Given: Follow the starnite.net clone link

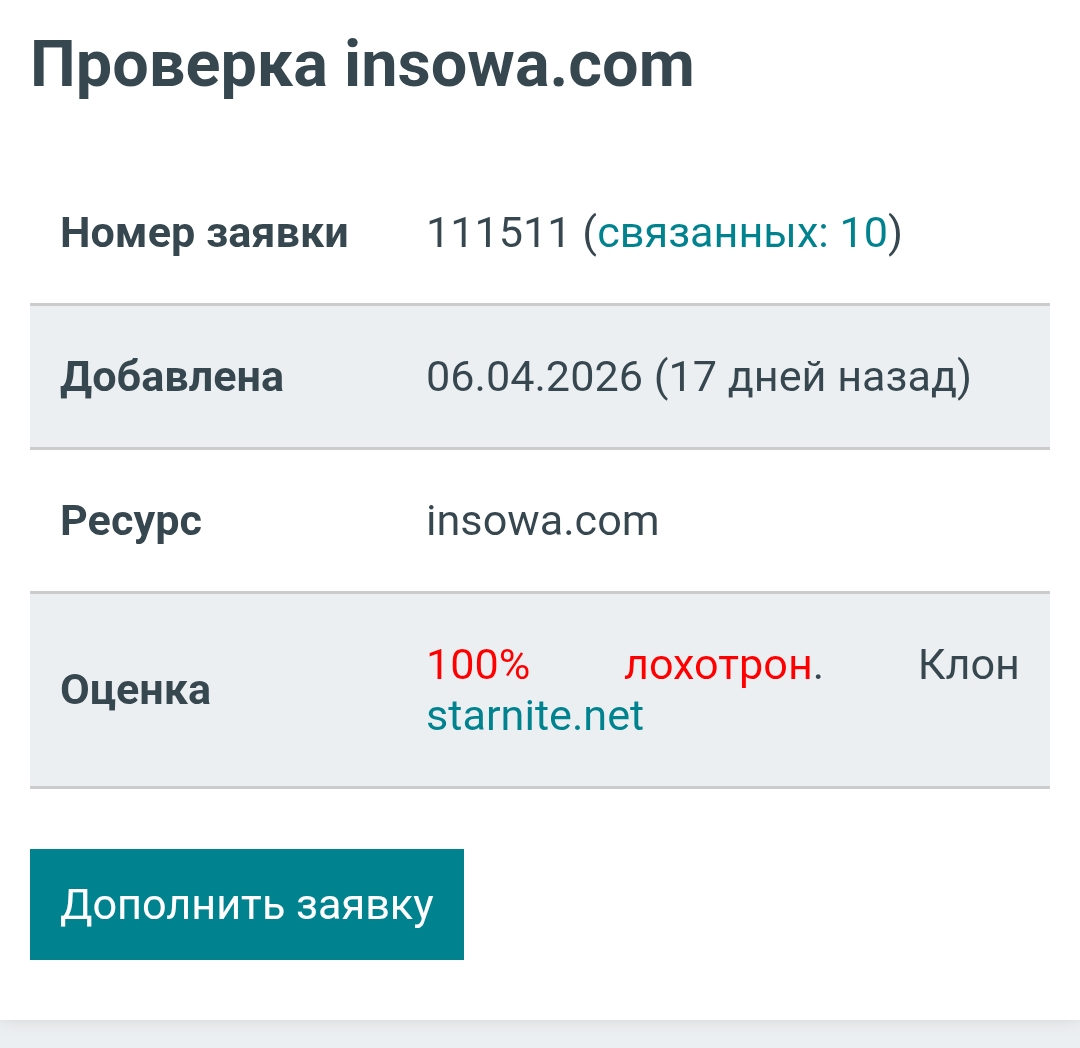Looking at the screenshot, I should point(535,716).
